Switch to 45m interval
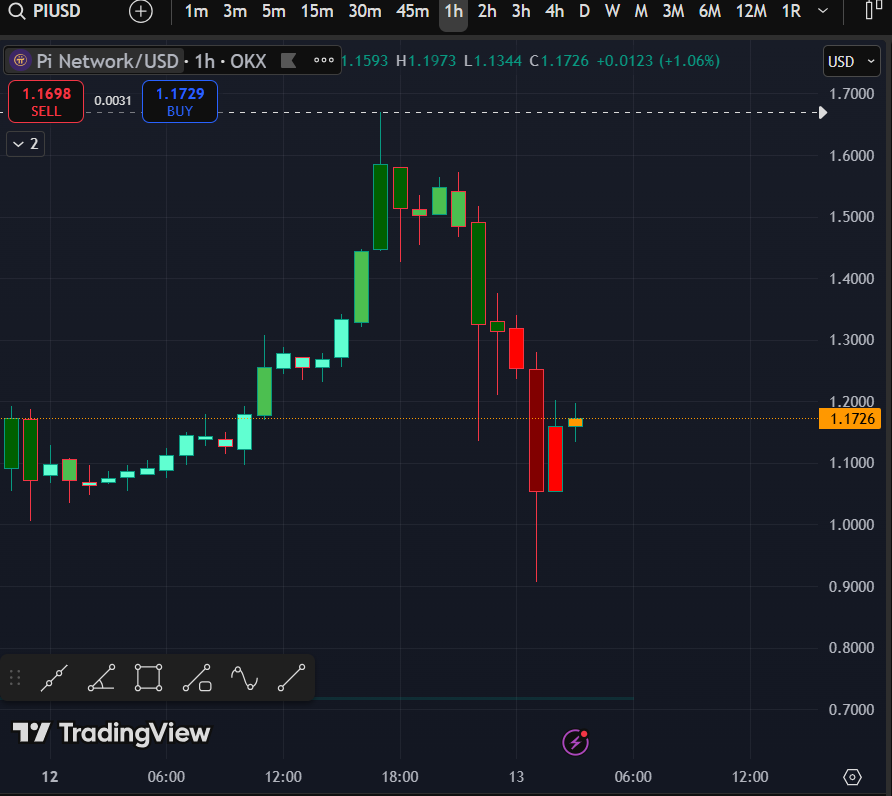This screenshot has height=796, width=892. (412, 11)
